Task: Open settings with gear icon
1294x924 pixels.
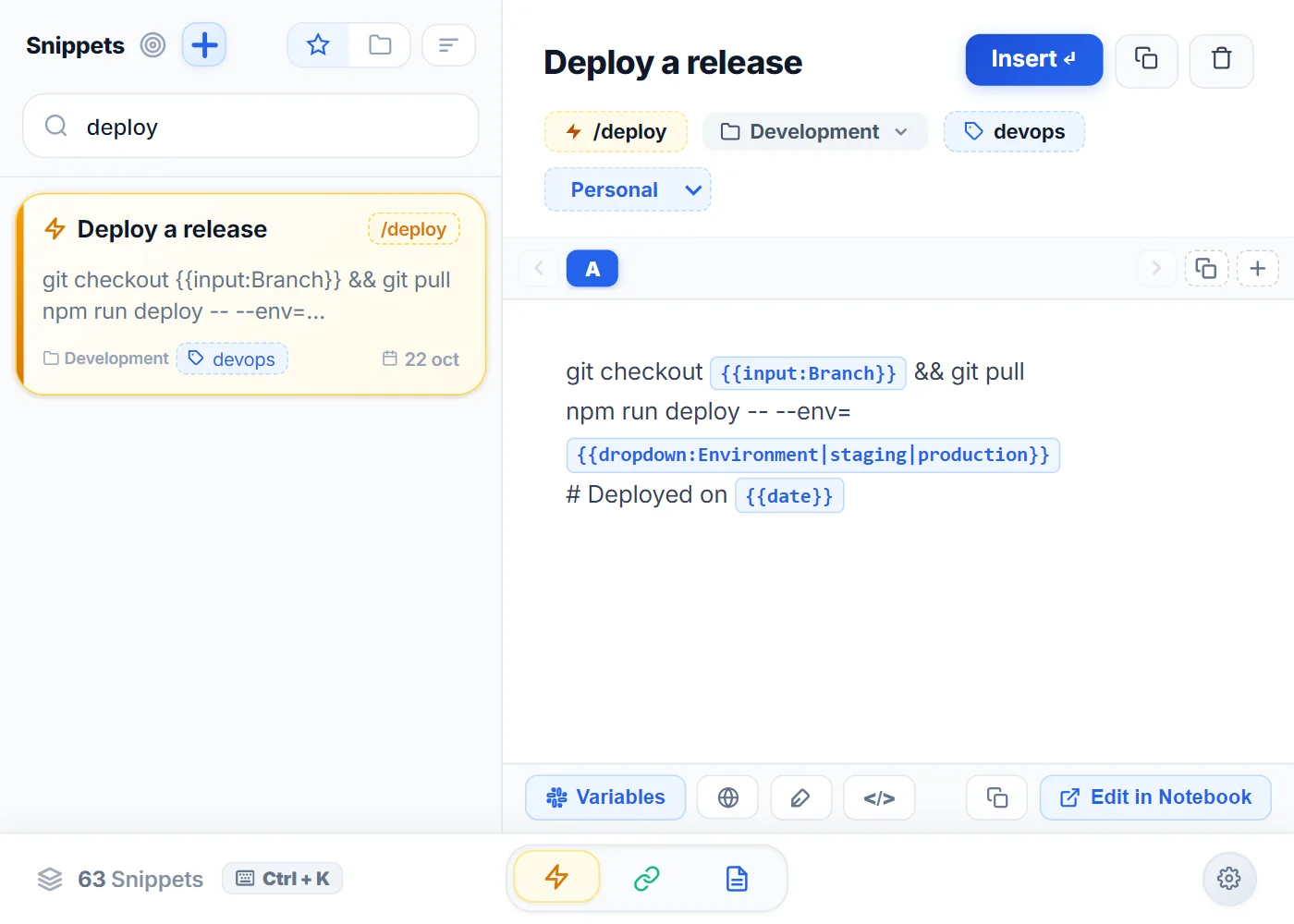Action: point(1228,878)
